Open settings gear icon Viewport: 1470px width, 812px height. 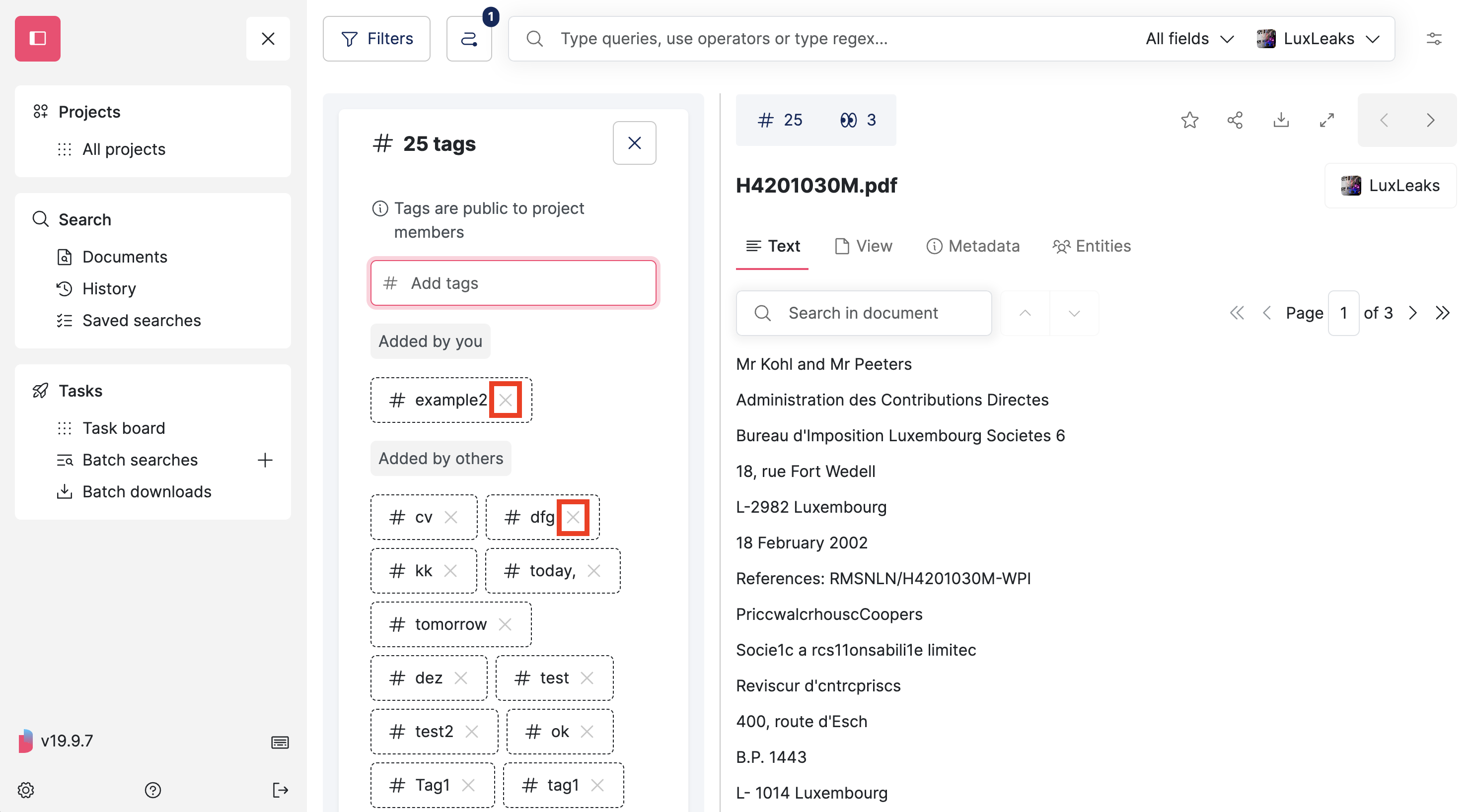click(x=26, y=790)
